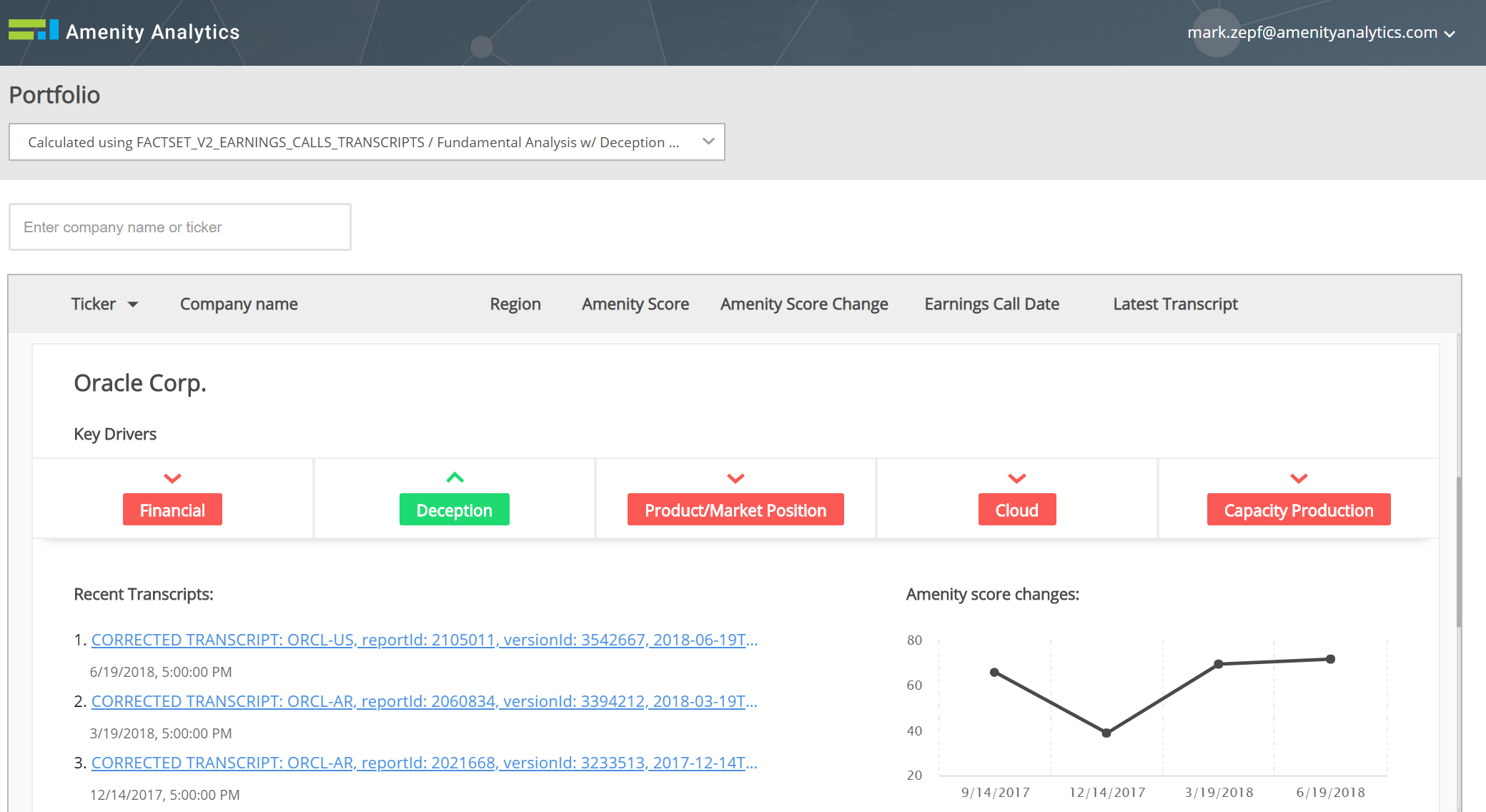Click the 12/14/2017, 5:00:00 PM timestamp

point(164,795)
